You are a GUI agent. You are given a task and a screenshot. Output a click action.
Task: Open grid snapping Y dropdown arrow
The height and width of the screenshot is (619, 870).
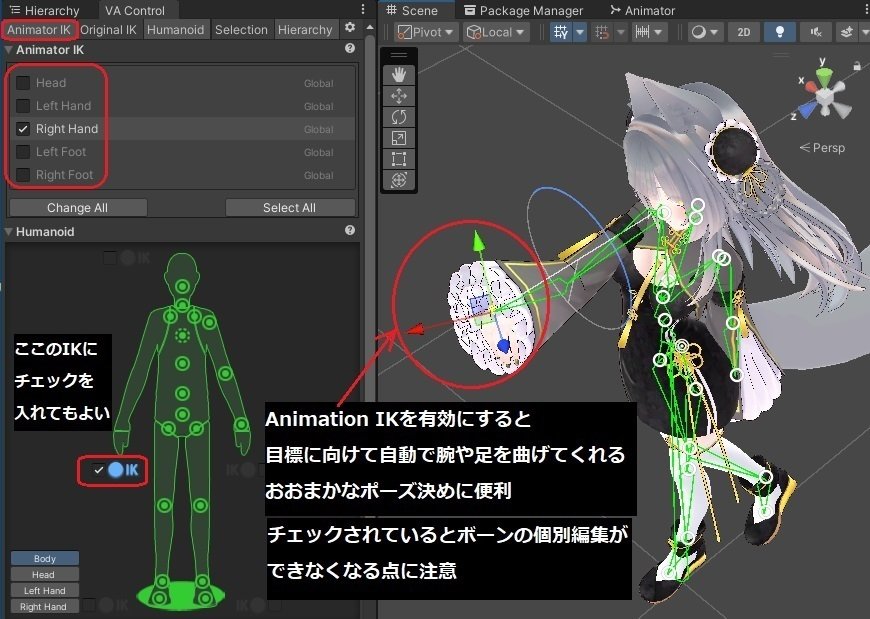580,32
